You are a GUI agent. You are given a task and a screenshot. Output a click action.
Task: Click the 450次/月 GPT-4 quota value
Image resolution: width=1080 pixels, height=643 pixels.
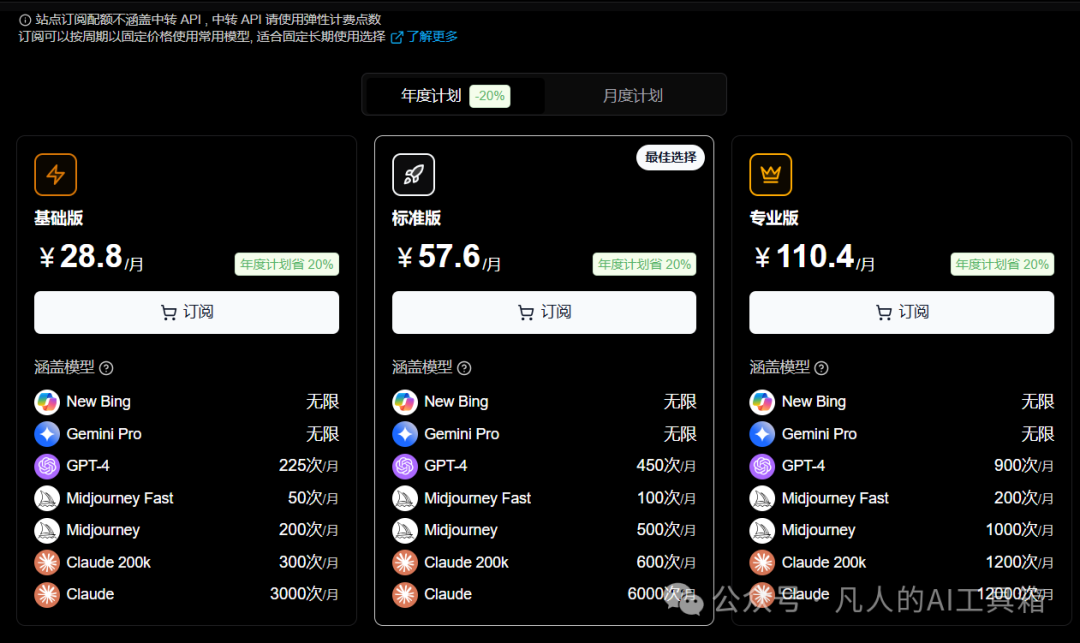[x=666, y=466]
